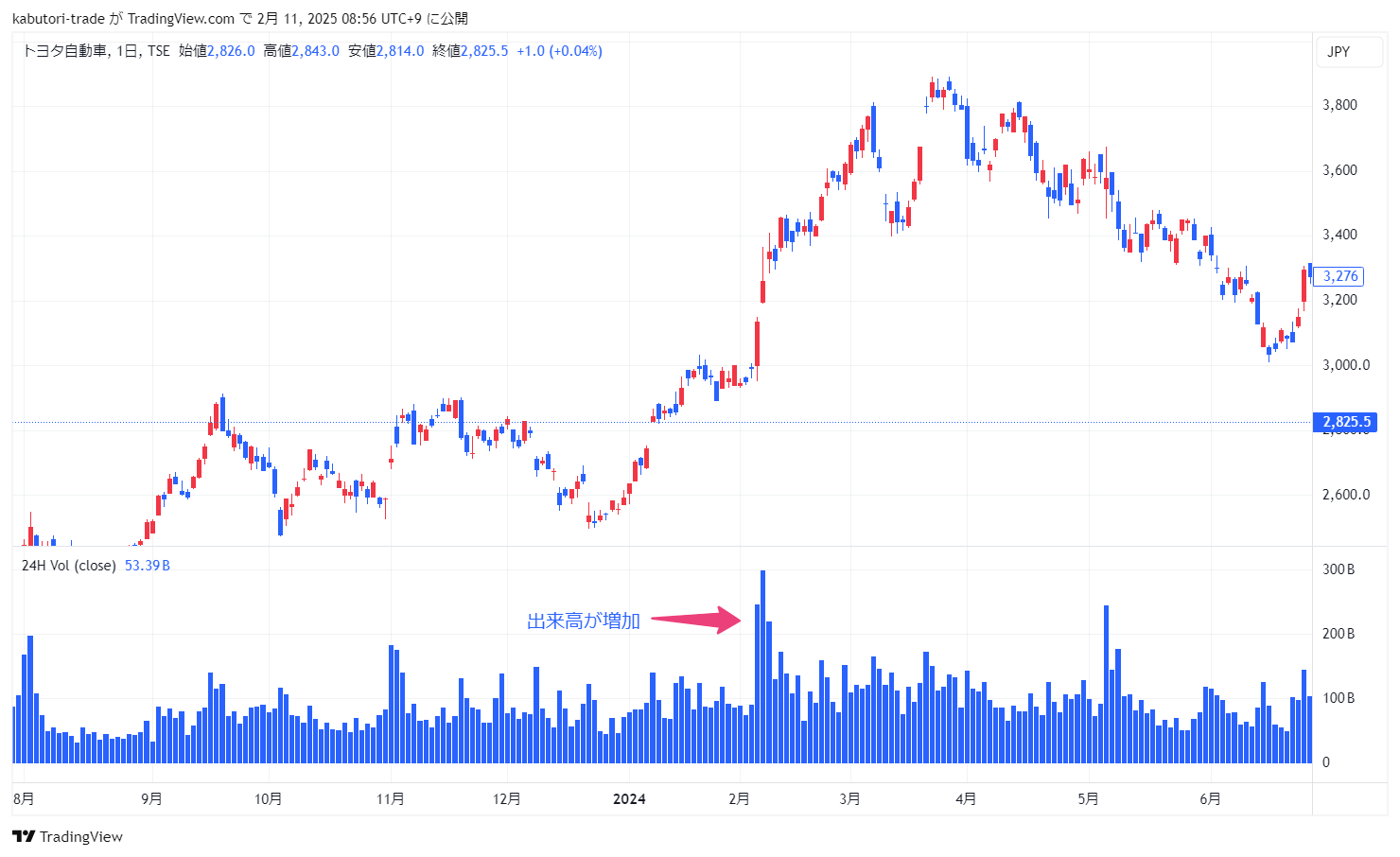
Task: Click the kabutori-trade publish header text
Action: [240, 19]
